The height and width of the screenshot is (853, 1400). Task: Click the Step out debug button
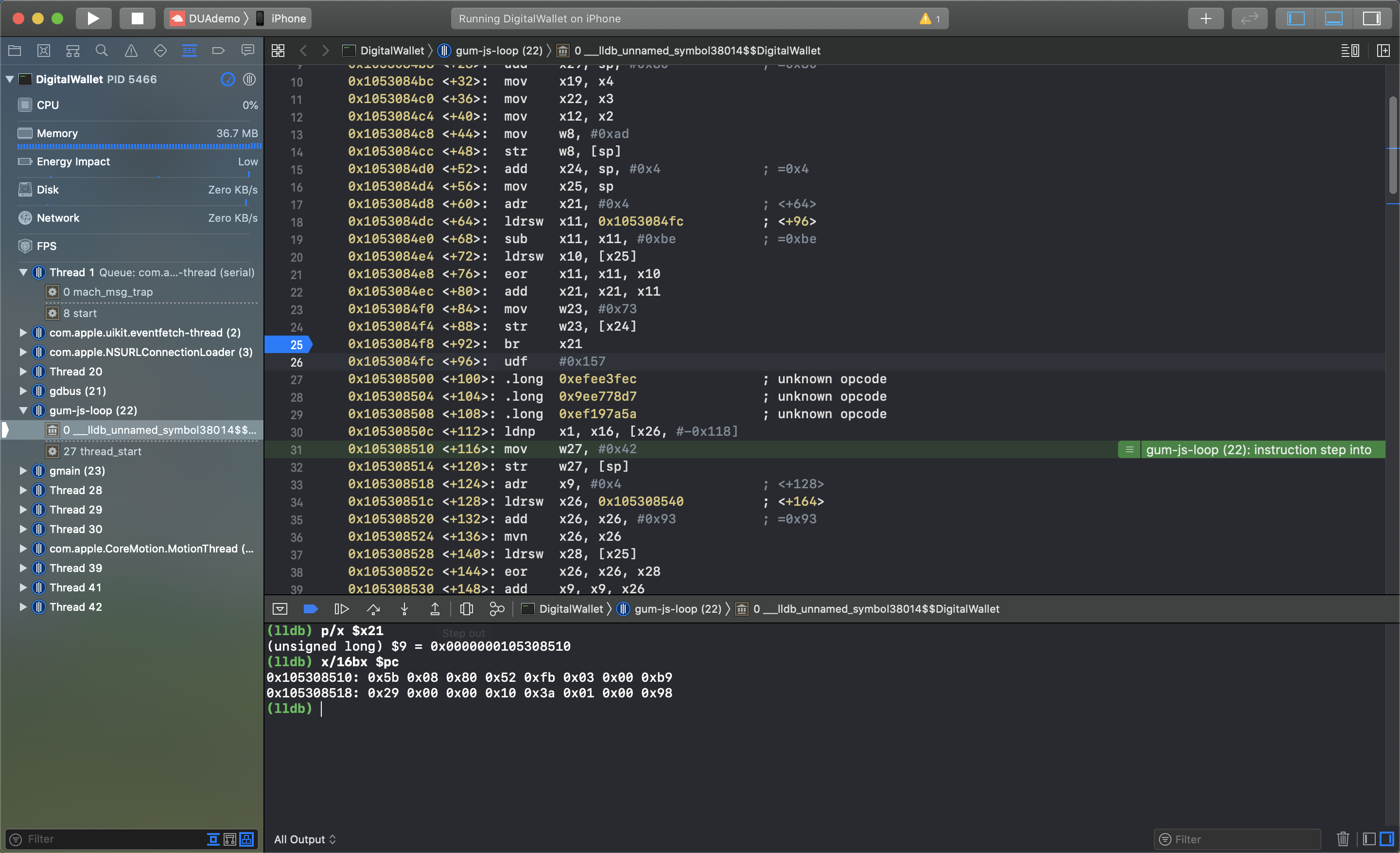coord(435,609)
